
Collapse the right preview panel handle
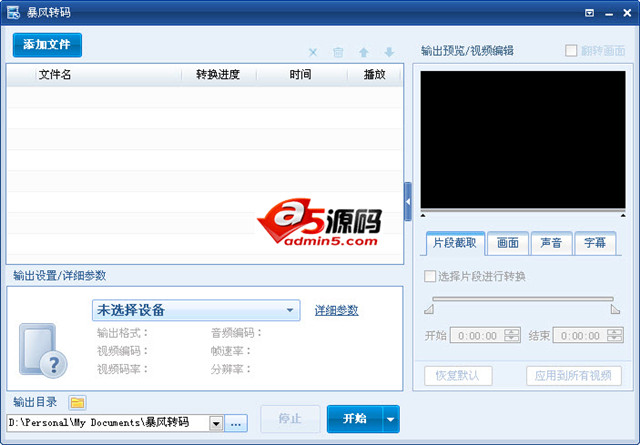408,202
